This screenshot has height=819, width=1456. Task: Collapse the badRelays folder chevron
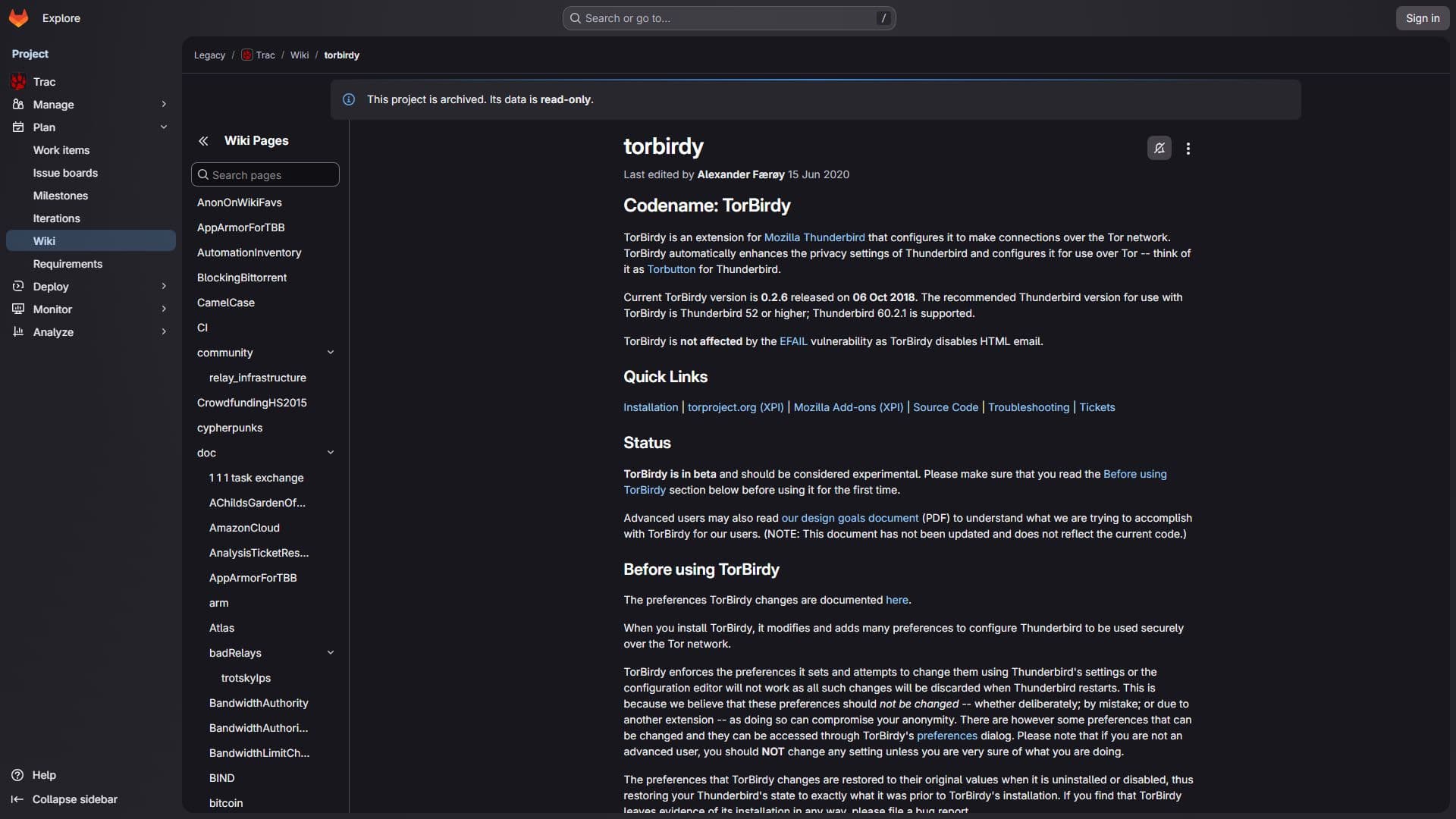coord(331,653)
